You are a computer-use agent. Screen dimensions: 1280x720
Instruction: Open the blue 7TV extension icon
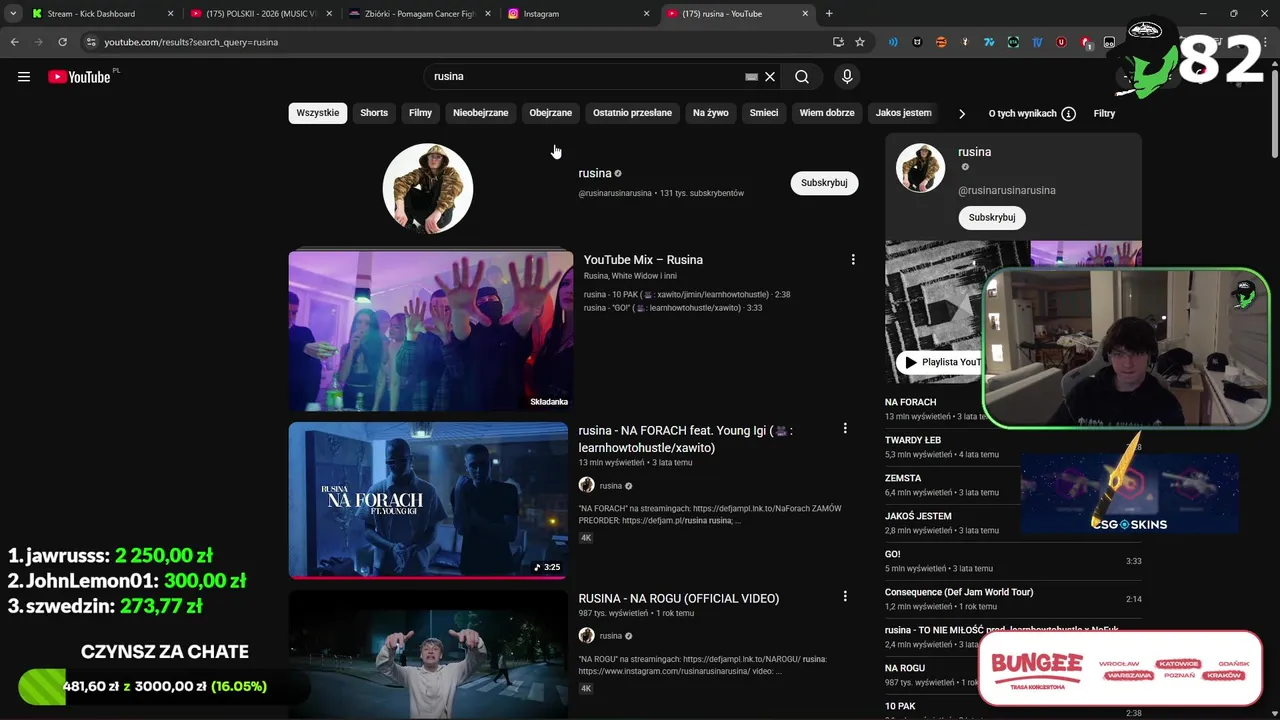[x=989, y=42]
